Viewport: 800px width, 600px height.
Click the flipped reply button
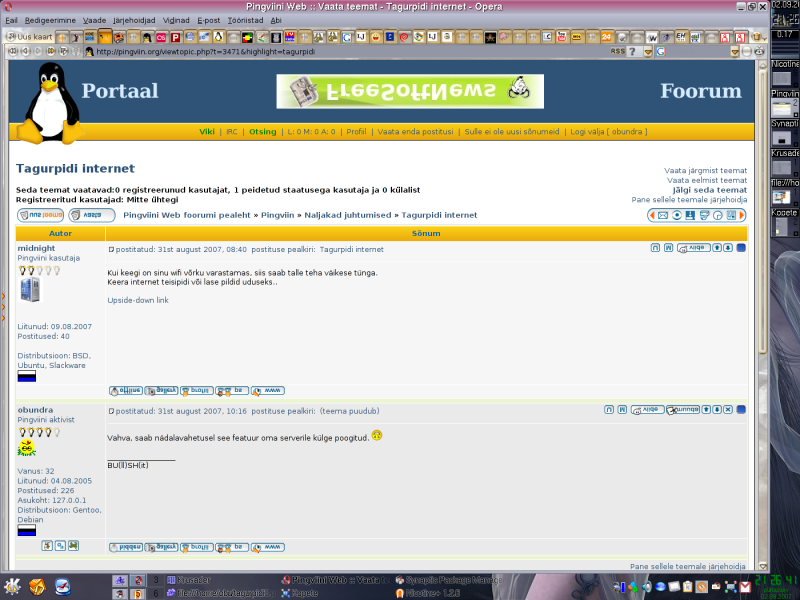tap(92, 215)
